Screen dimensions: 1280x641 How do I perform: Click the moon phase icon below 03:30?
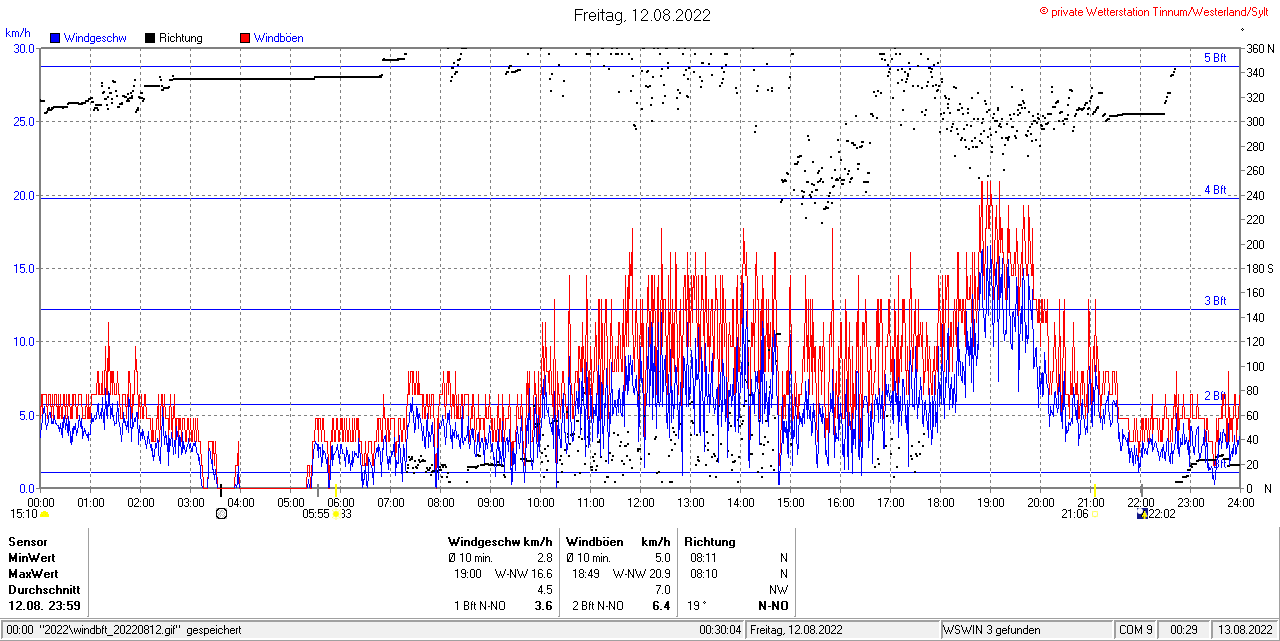point(221,514)
